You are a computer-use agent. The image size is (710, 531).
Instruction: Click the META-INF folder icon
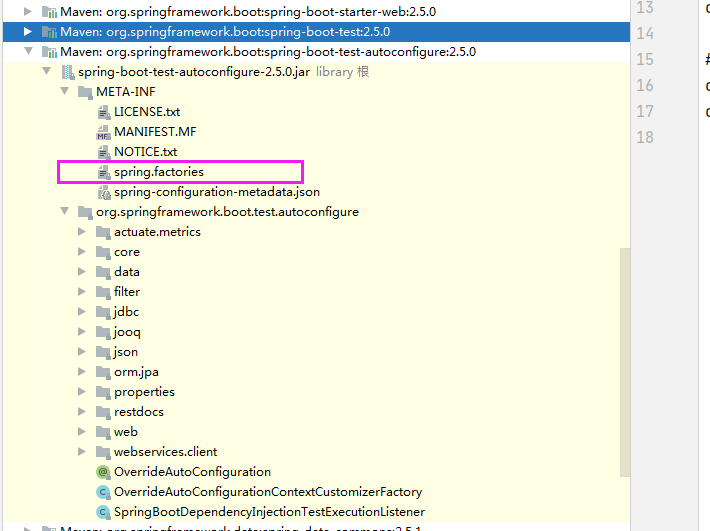tap(85, 92)
